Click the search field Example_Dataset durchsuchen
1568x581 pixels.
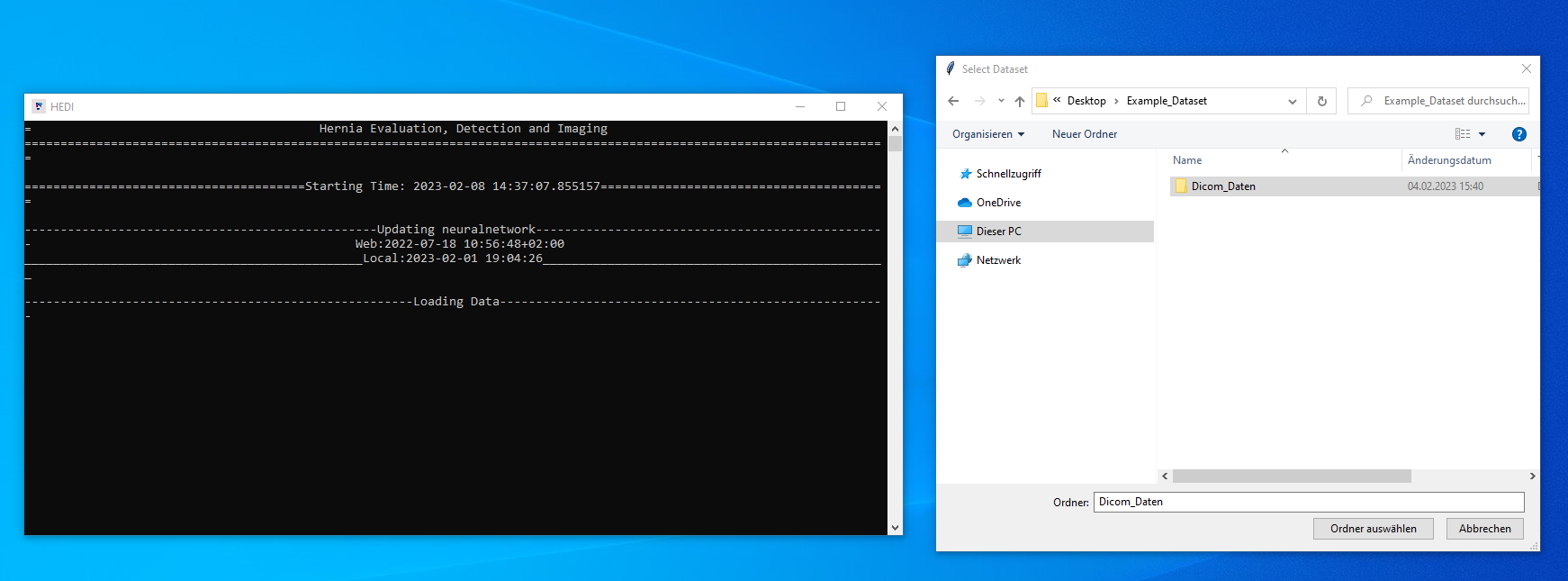(x=1438, y=101)
